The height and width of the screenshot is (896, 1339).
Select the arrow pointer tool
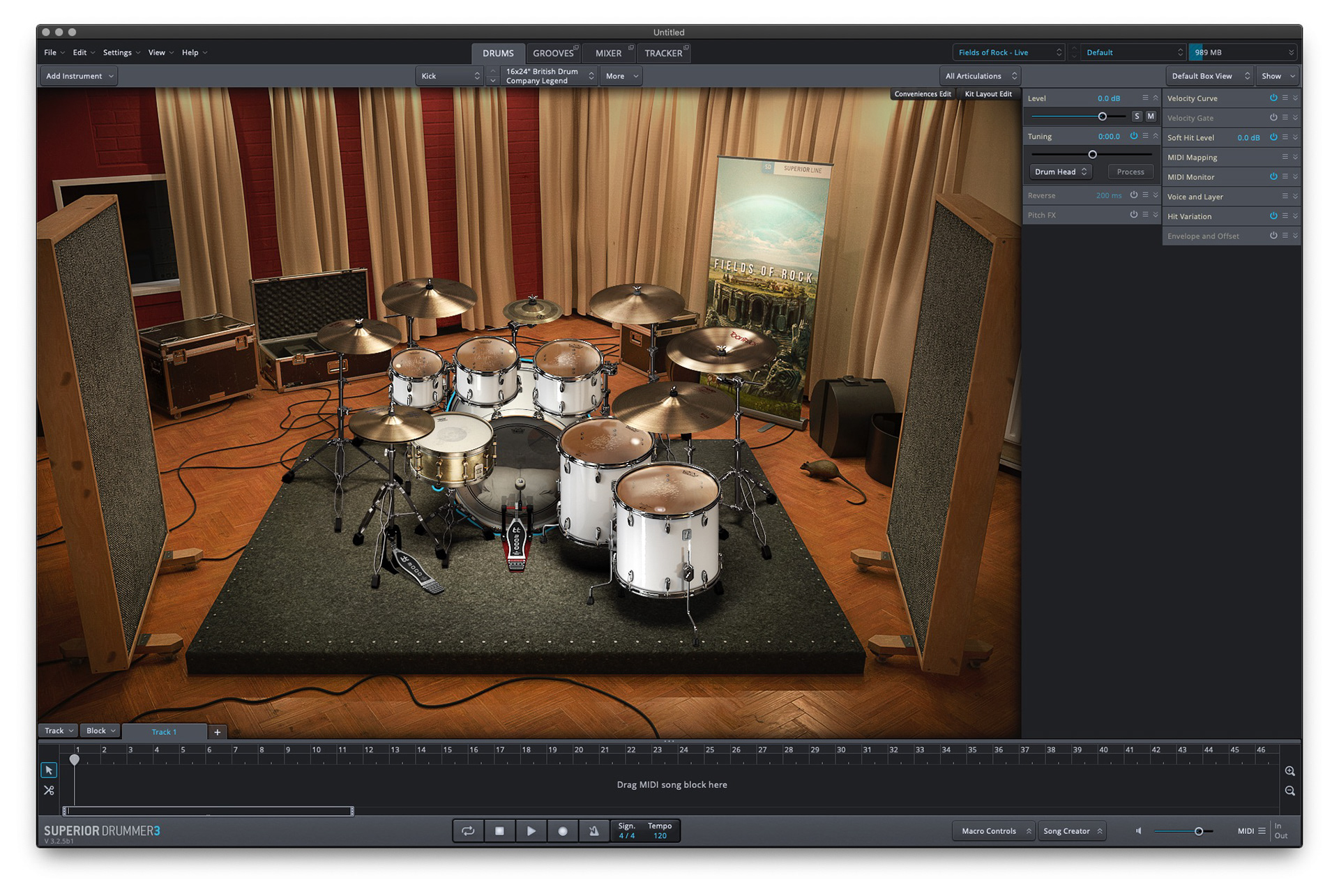[x=49, y=770]
